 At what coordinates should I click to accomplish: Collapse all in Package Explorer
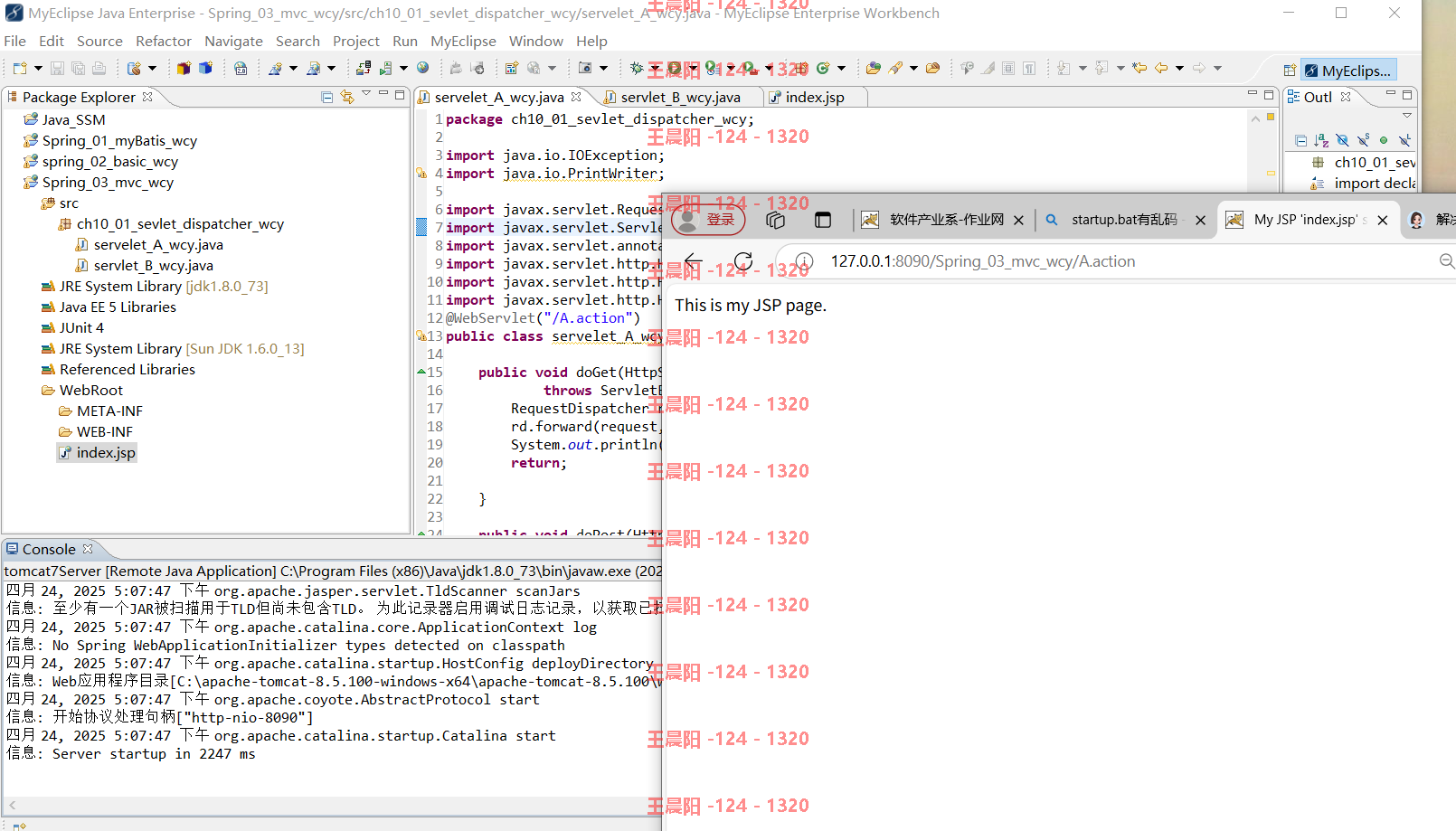327,97
